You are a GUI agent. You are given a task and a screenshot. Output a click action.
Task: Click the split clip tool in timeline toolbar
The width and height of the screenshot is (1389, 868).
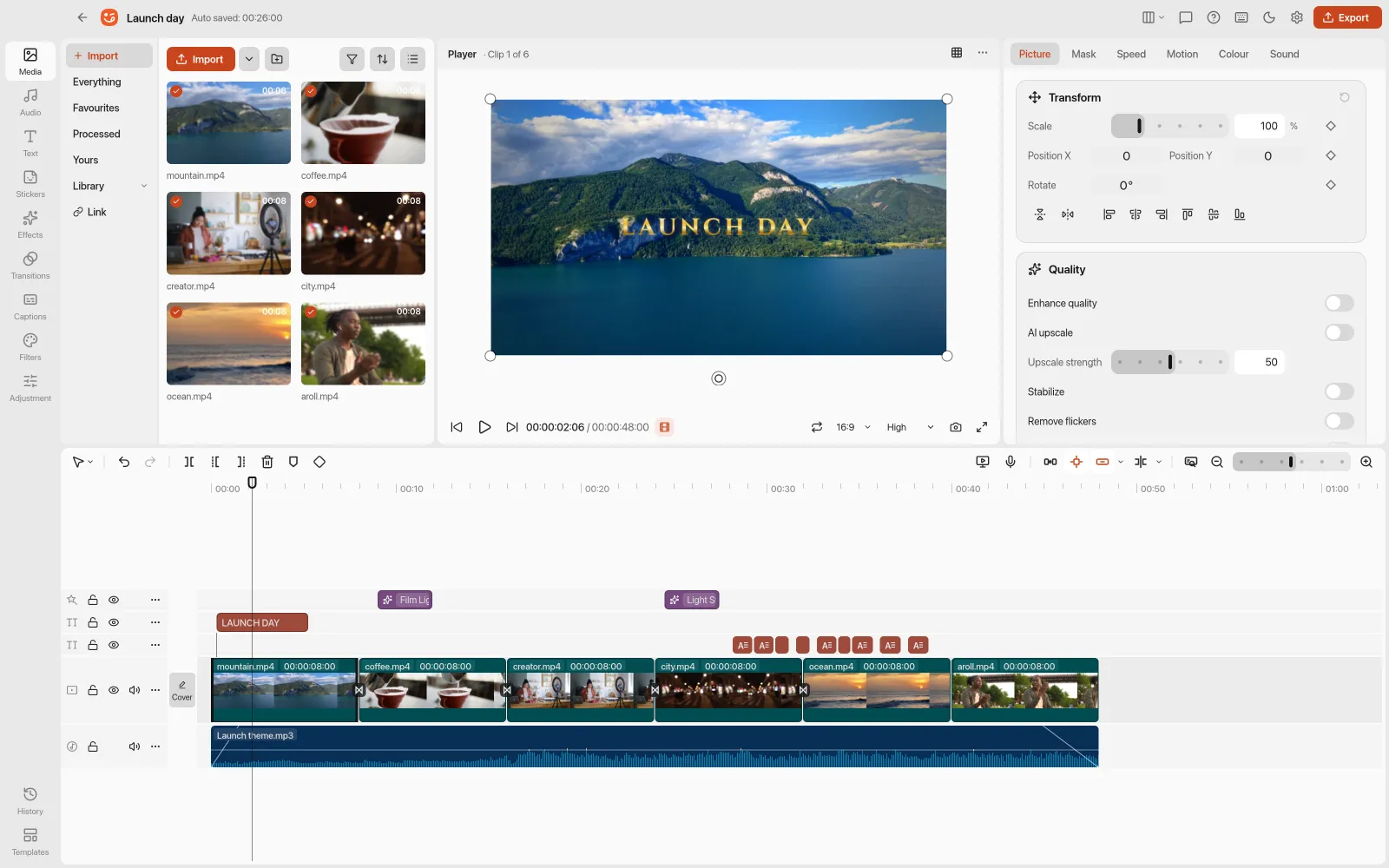tap(189, 462)
